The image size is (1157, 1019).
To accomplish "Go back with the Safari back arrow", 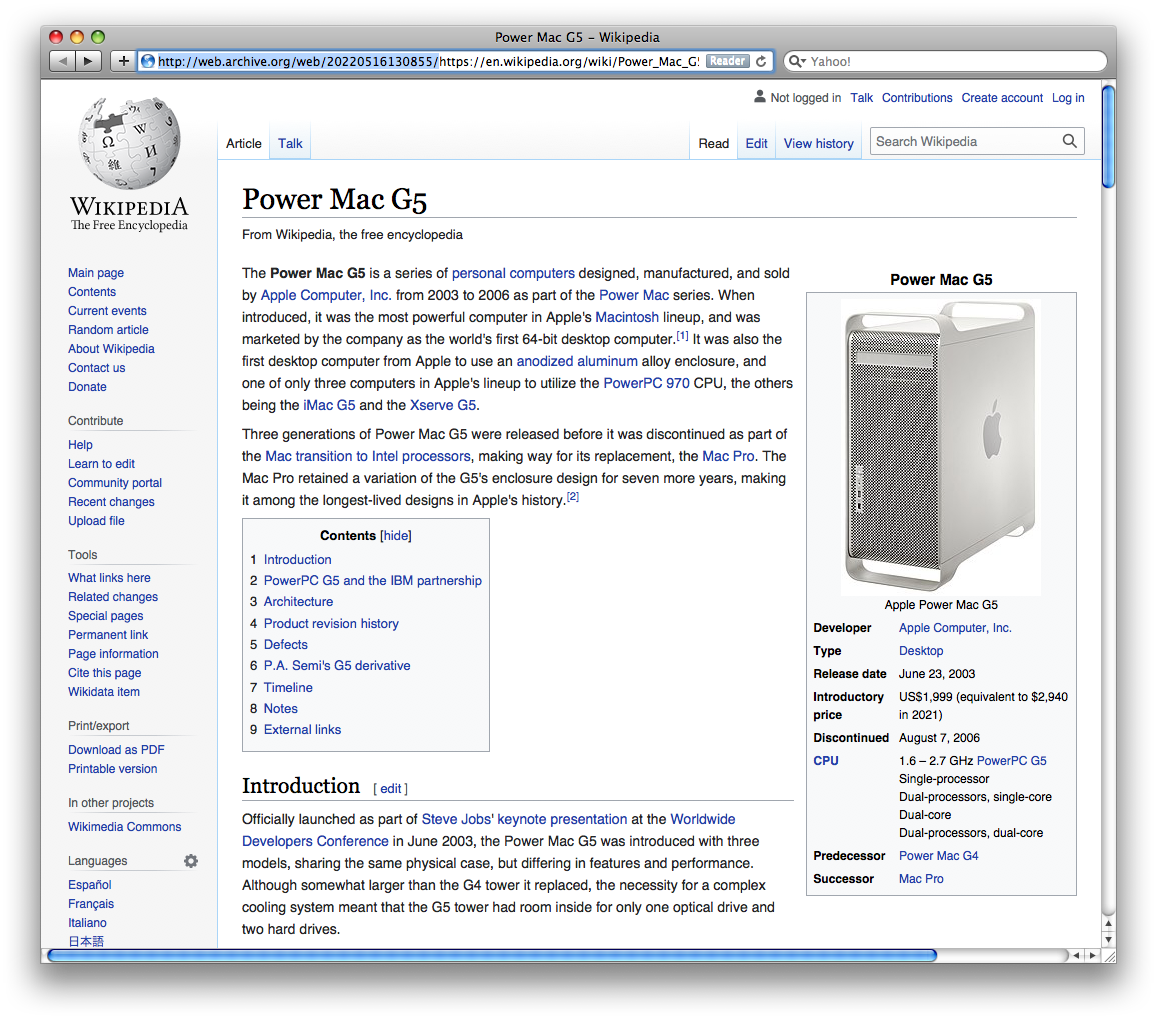I will tap(63, 61).
